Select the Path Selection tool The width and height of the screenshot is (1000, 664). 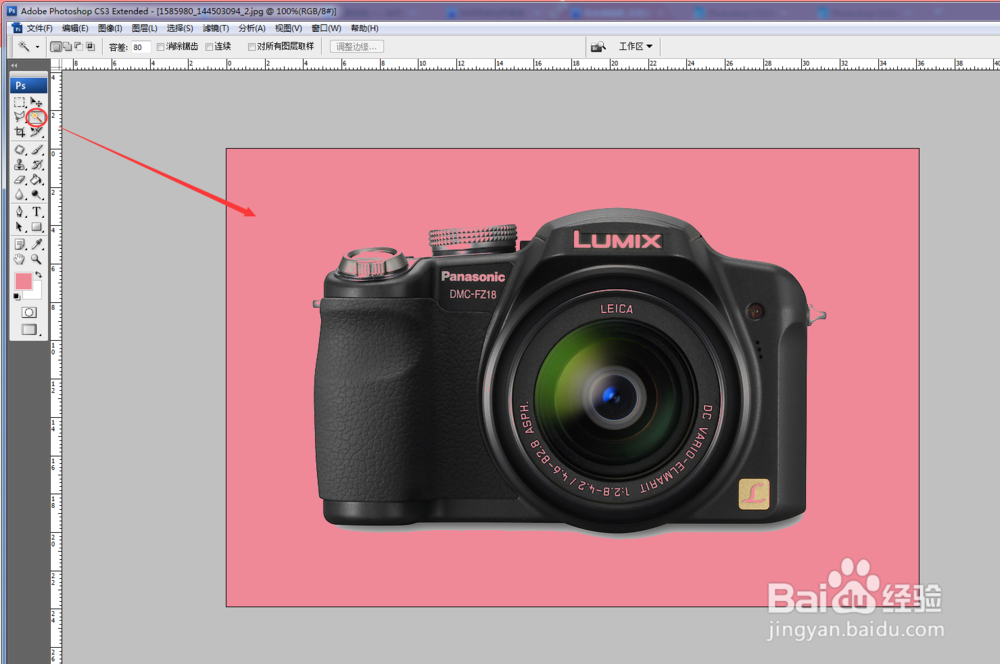[x=20, y=227]
